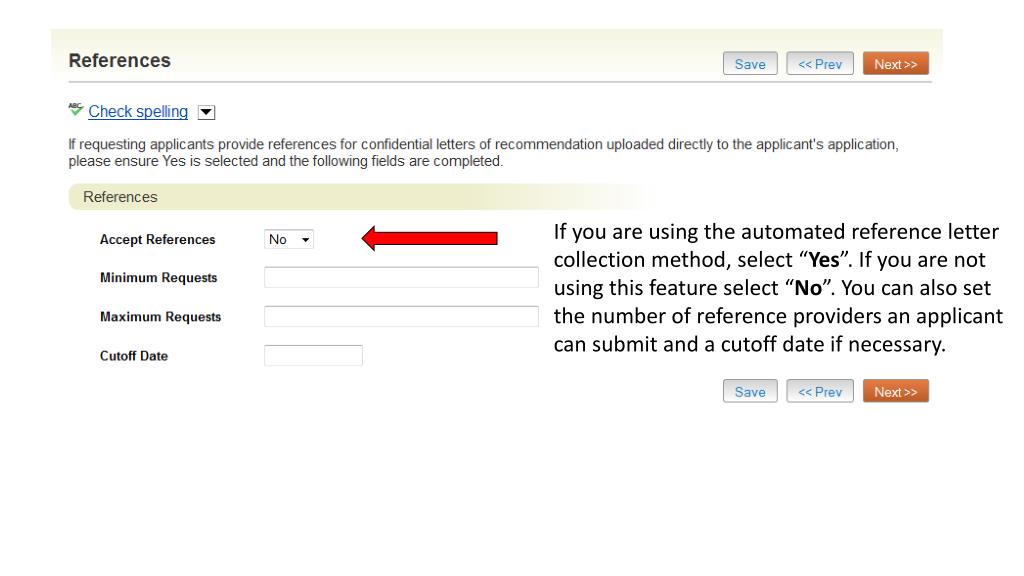Screen dimensions: 1024x576
Task: Click the bottom Save button
Action: (750, 392)
